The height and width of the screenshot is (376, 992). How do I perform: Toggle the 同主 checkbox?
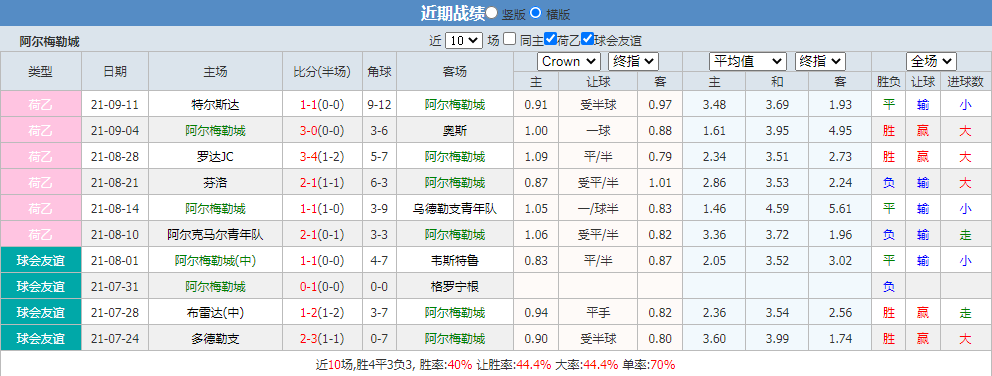click(x=510, y=39)
